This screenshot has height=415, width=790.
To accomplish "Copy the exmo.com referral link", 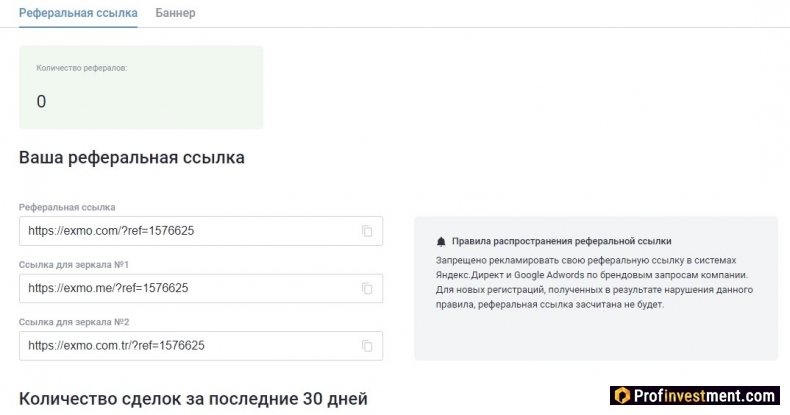I will [367, 231].
